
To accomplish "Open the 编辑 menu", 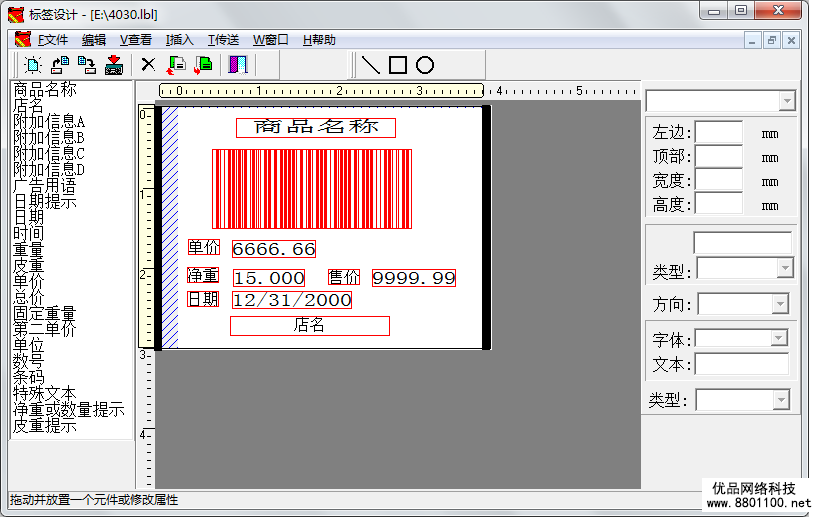I will [x=94, y=40].
